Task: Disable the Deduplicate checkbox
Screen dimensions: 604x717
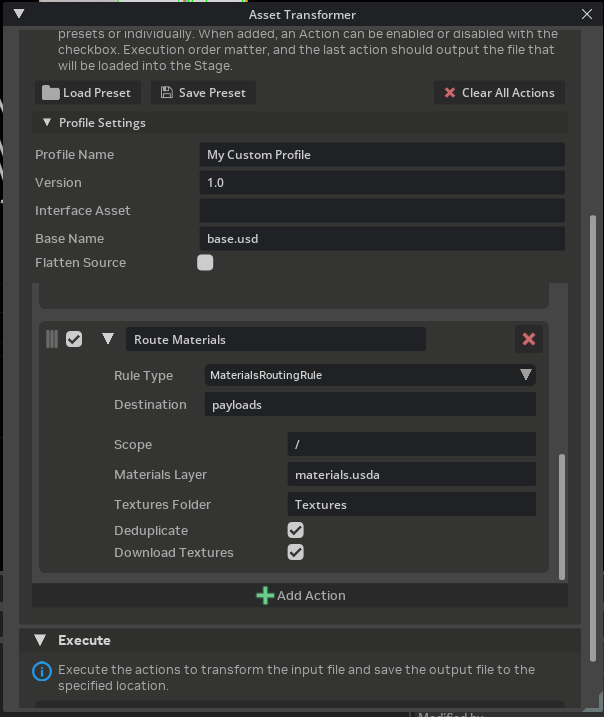Action: (x=295, y=530)
